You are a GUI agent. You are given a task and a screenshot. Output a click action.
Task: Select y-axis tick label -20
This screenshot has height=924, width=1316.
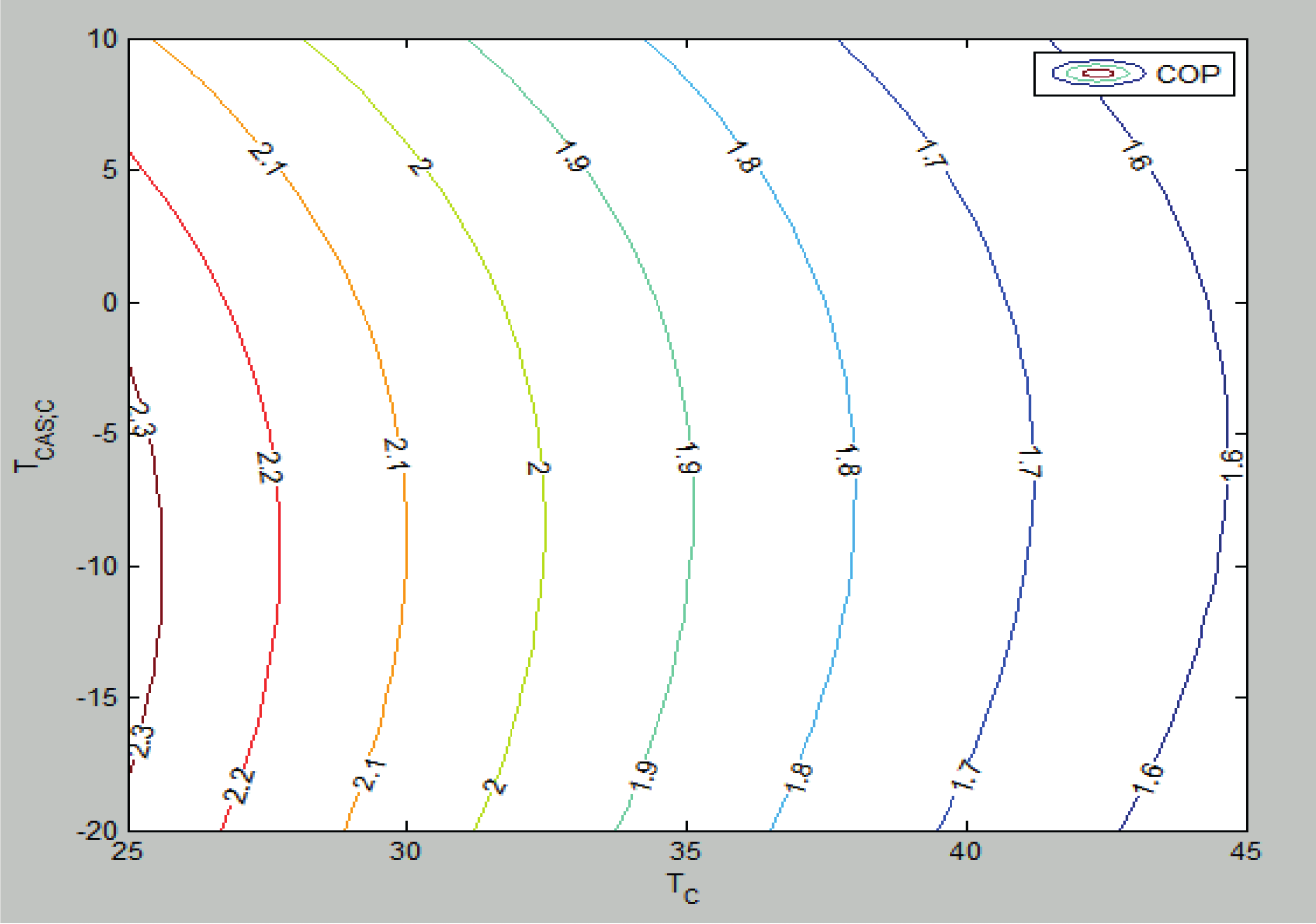[96, 831]
